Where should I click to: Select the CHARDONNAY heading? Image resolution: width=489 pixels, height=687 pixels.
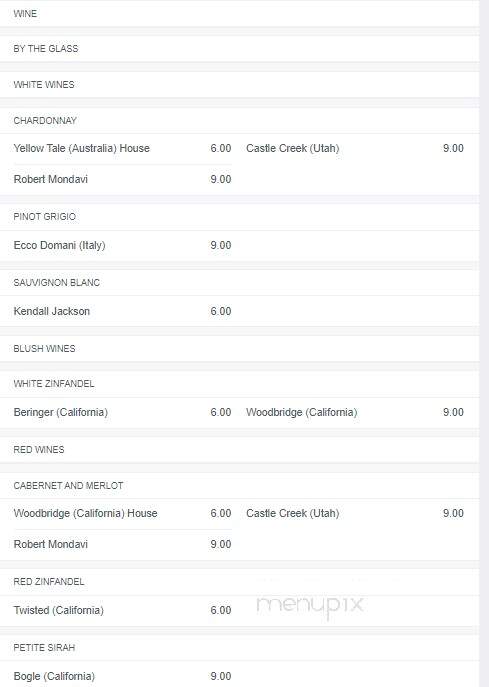[x=45, y=120]
